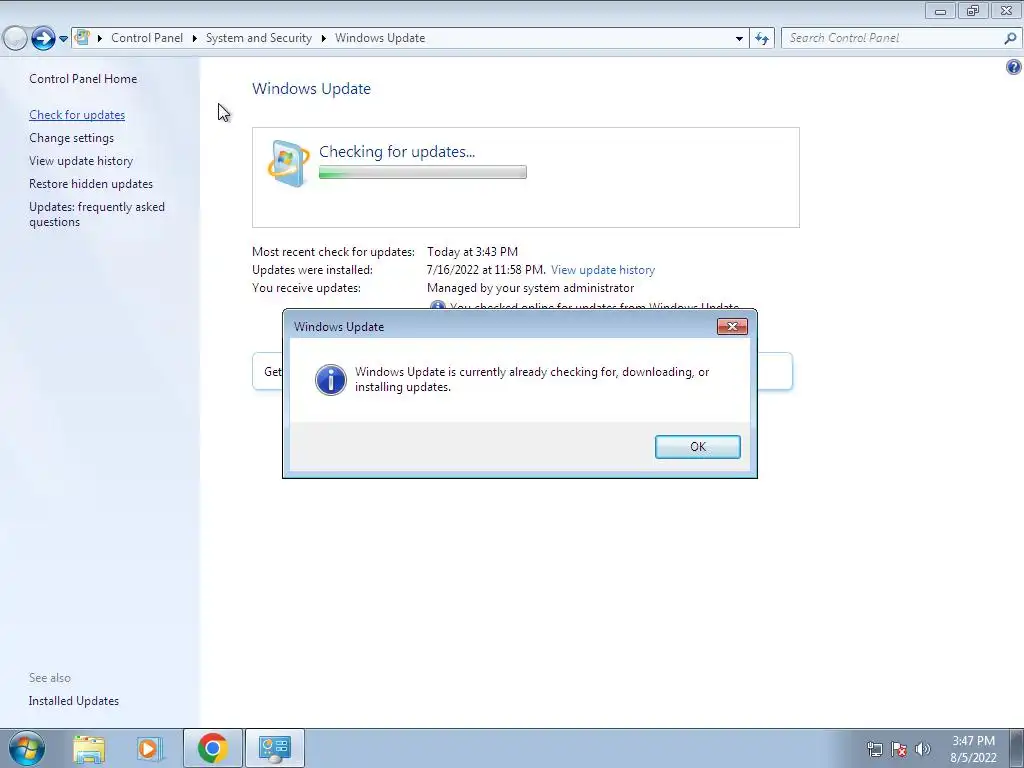Click the network icon in system tray

tap(874, 749)
